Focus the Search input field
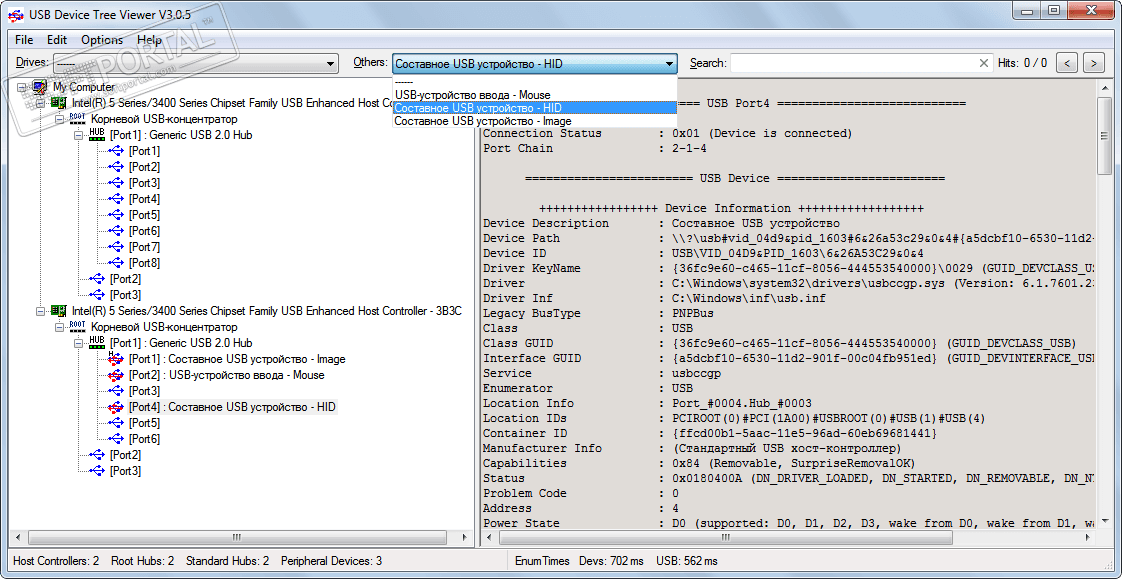 853,63
